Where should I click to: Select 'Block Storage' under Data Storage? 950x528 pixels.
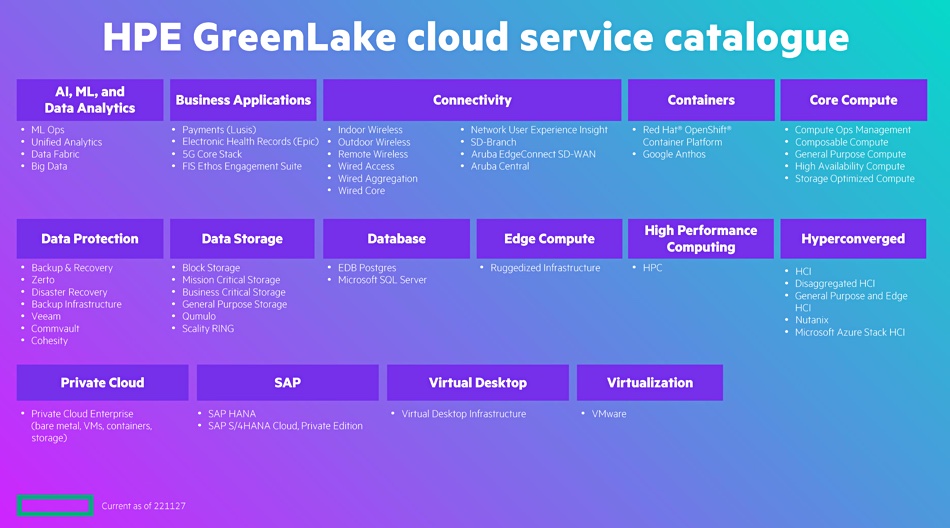click(x=211, y=267)
